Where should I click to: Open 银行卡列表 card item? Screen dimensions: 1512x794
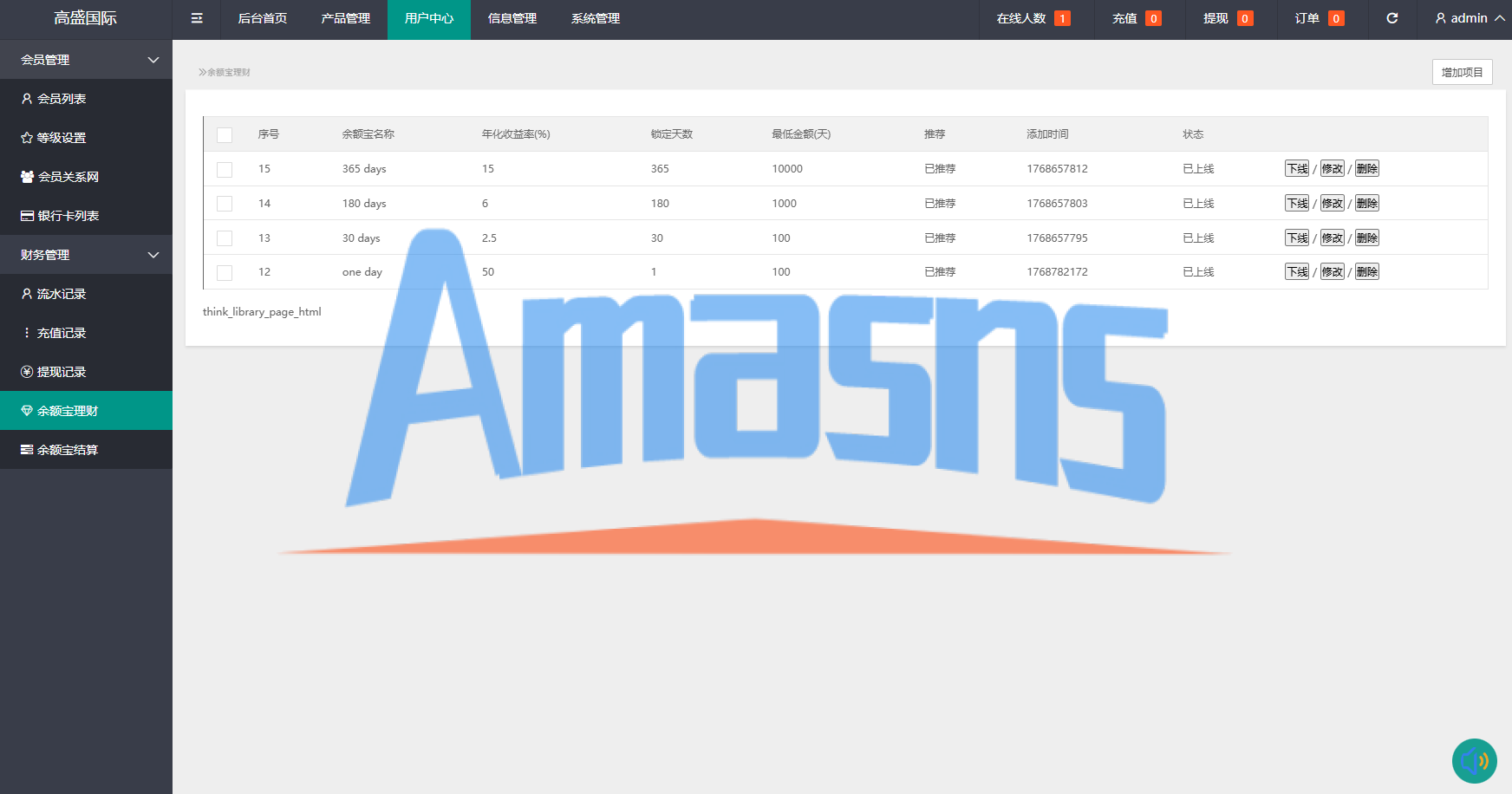tap(86, 216)
